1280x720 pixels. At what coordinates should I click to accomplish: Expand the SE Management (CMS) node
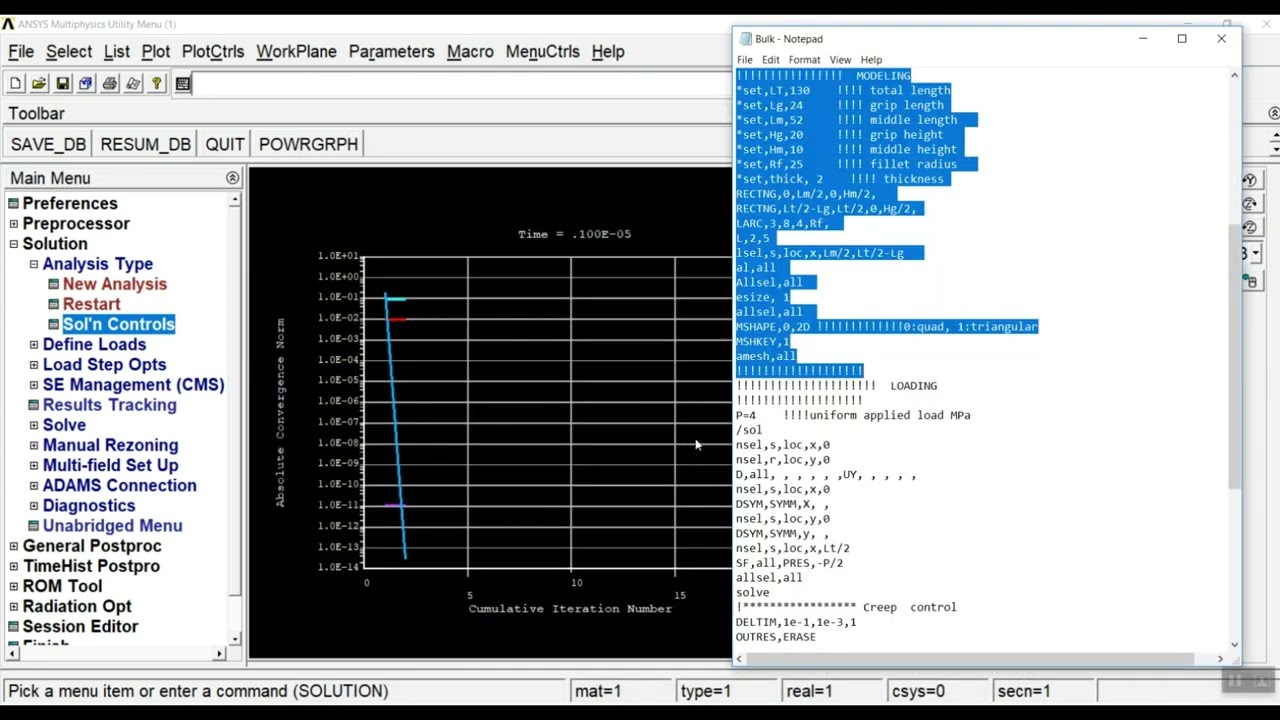[34, 385]
